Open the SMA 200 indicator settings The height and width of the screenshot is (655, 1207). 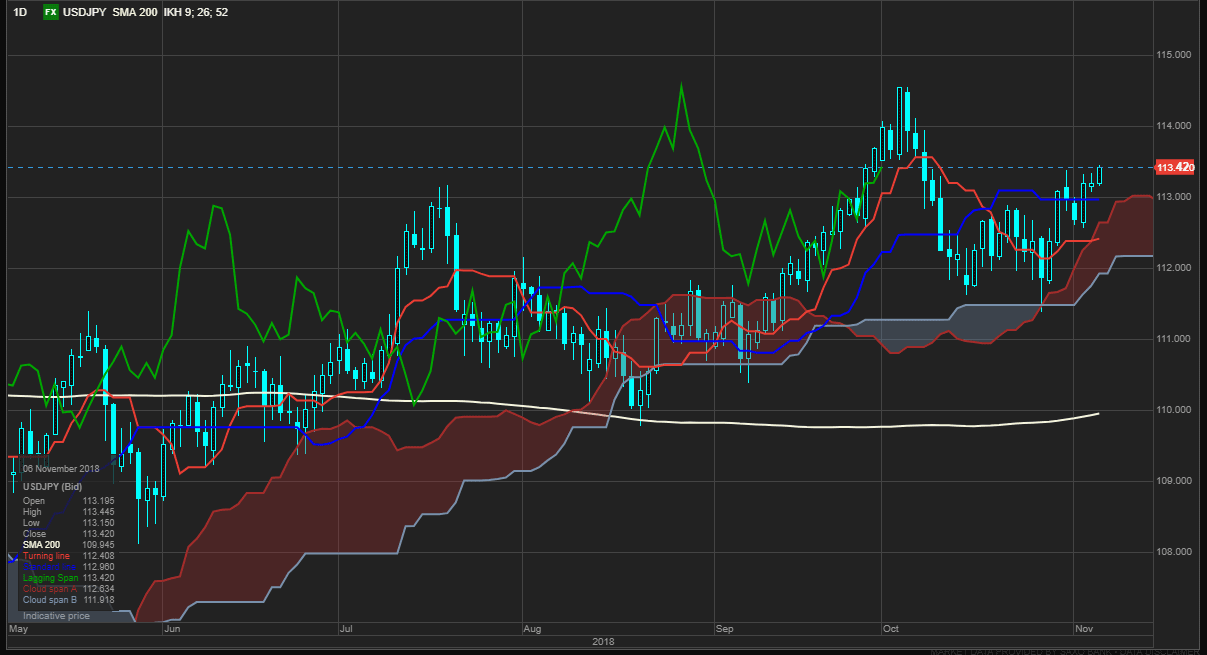135,12
